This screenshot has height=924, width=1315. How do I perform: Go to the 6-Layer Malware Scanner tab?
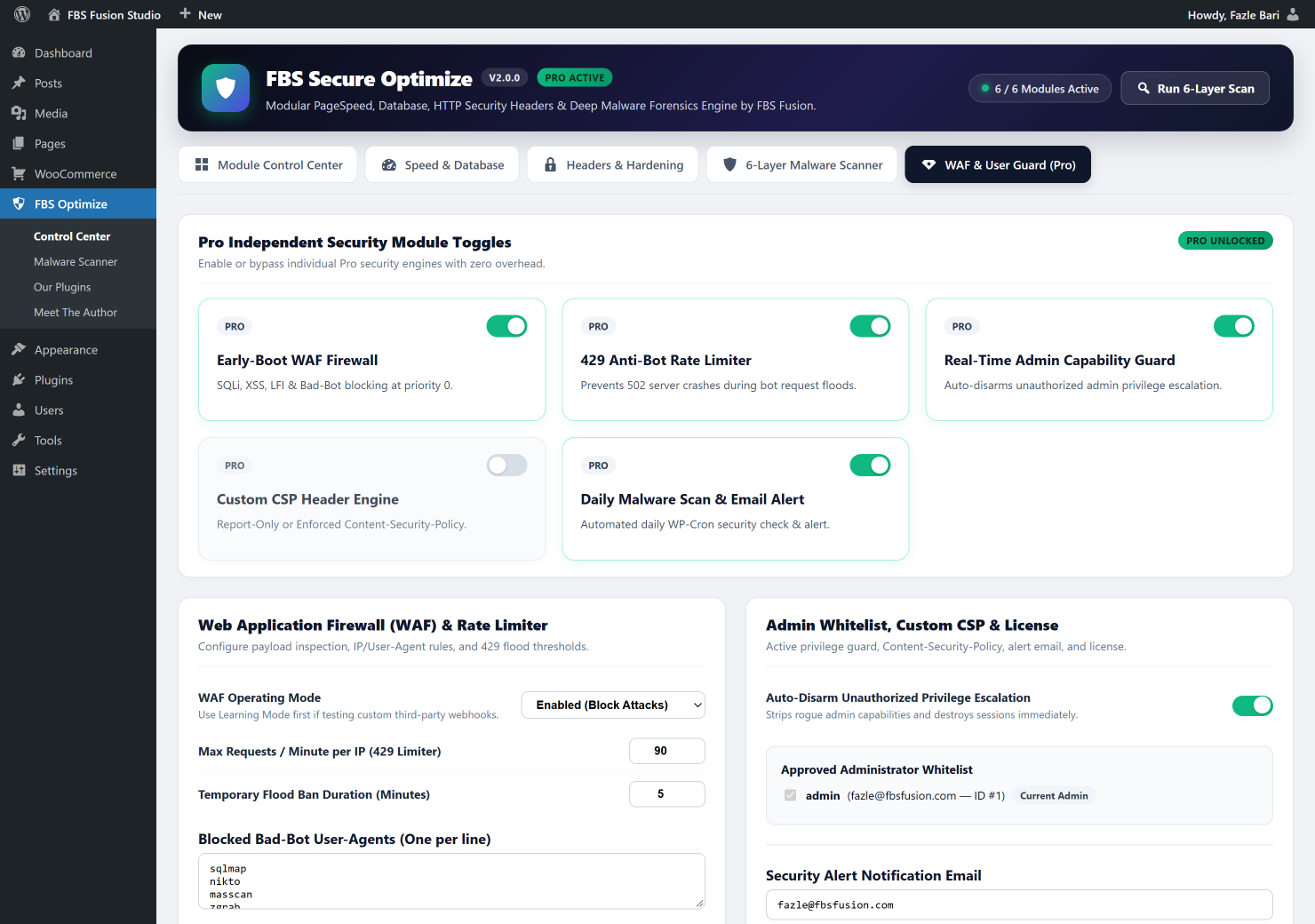801,164
